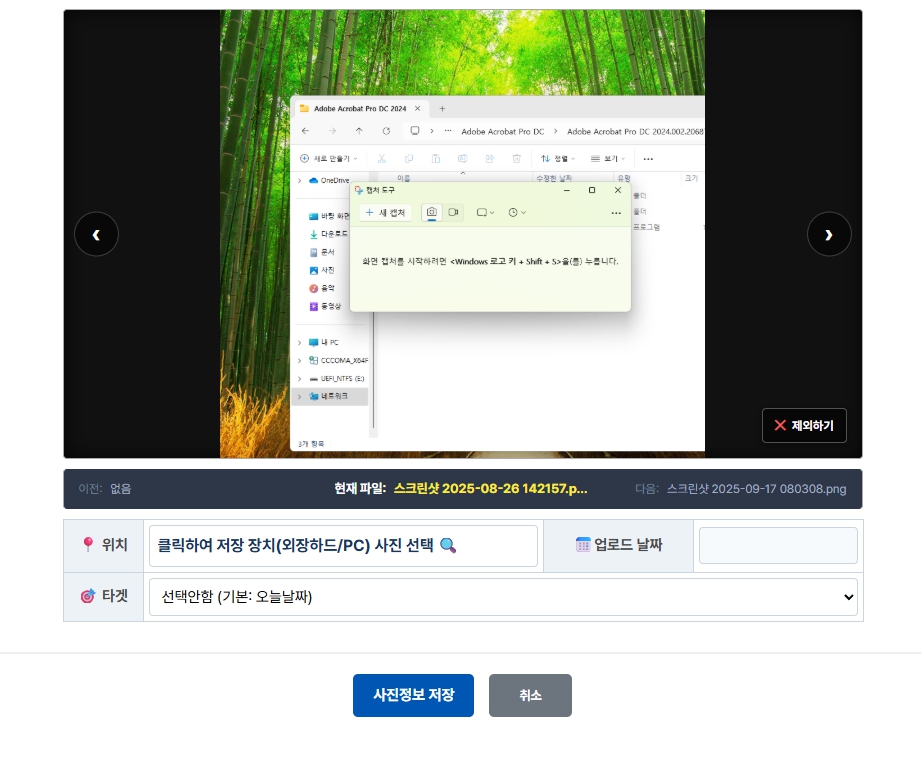Click the empty 업로드 날짜 input field
This screenshot has width=921, height=764.
pos(778,546)
